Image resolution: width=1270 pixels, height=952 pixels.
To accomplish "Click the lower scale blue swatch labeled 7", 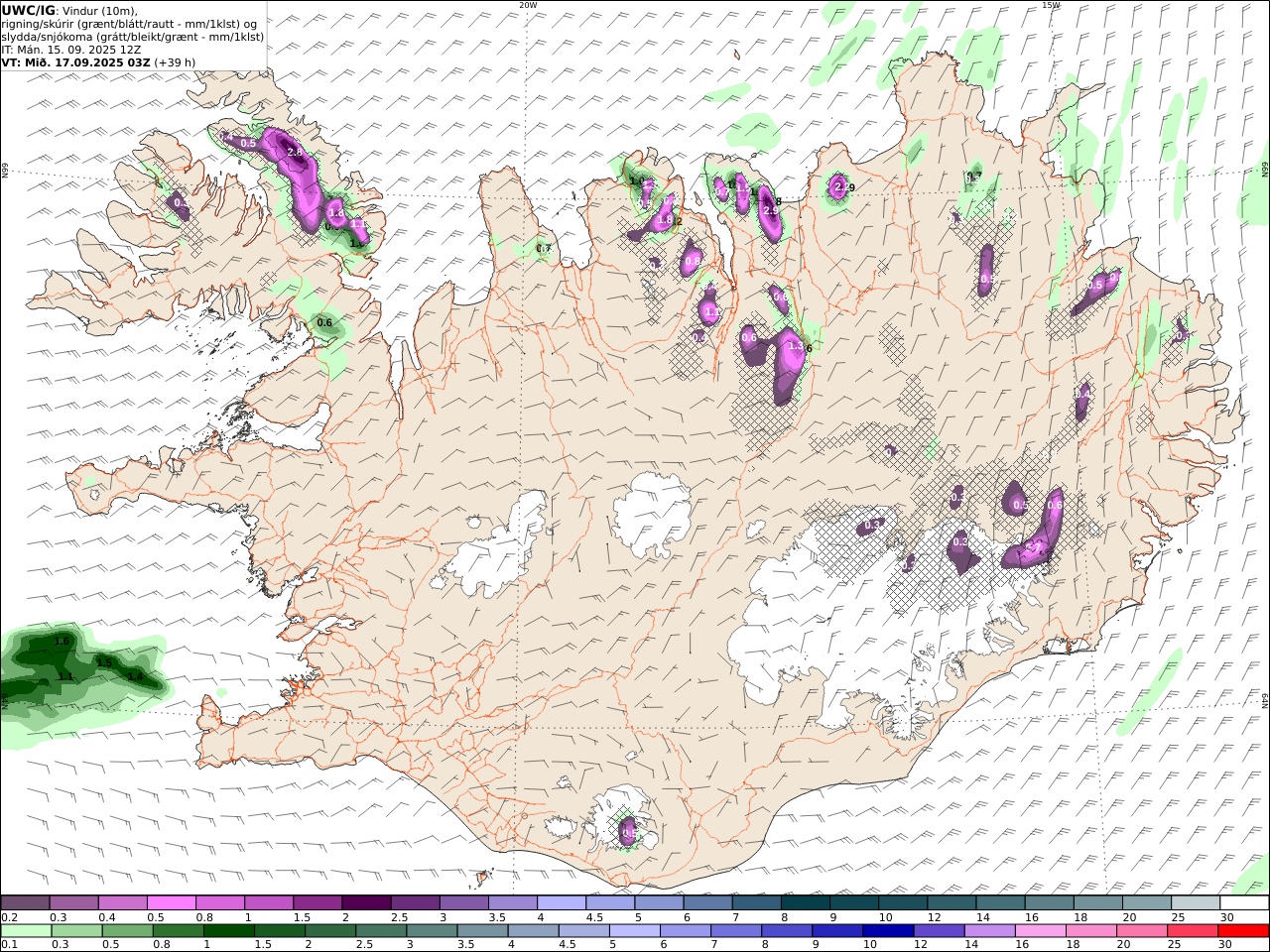I will coord(736,931).
